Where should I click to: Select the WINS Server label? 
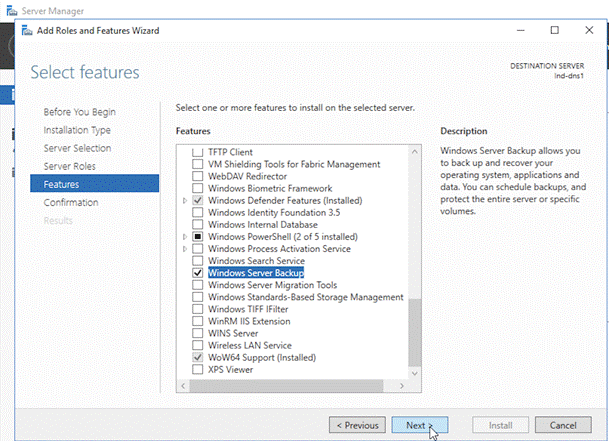click(x=233, y=333)
